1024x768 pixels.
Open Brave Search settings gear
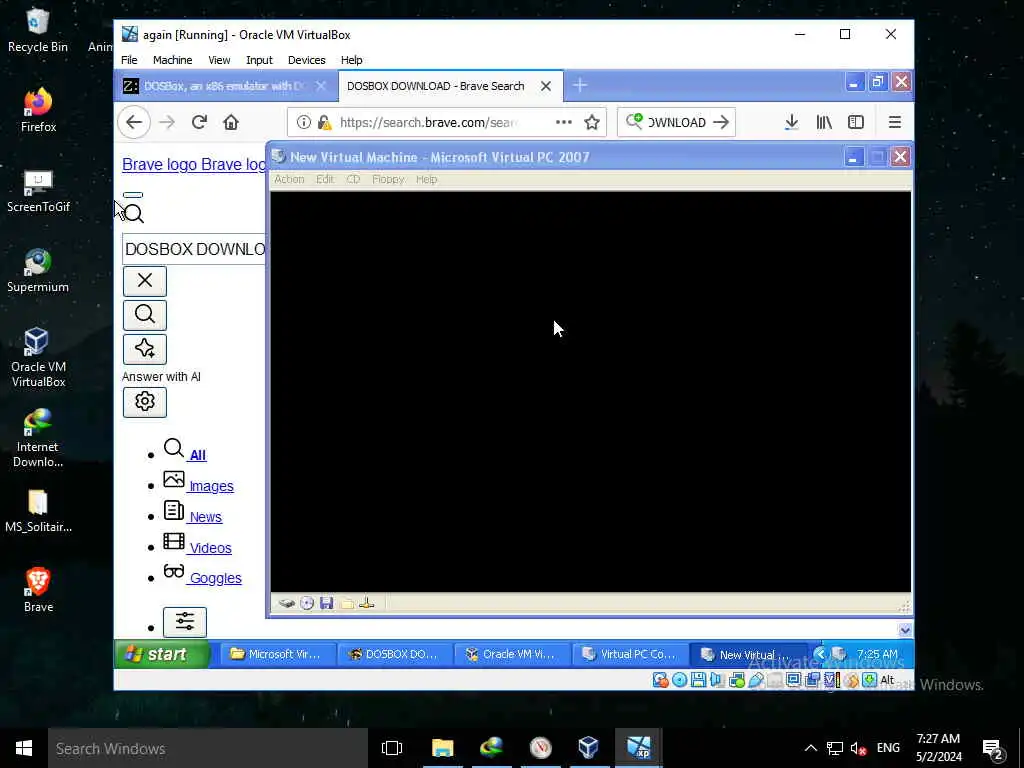coord(145,402)
